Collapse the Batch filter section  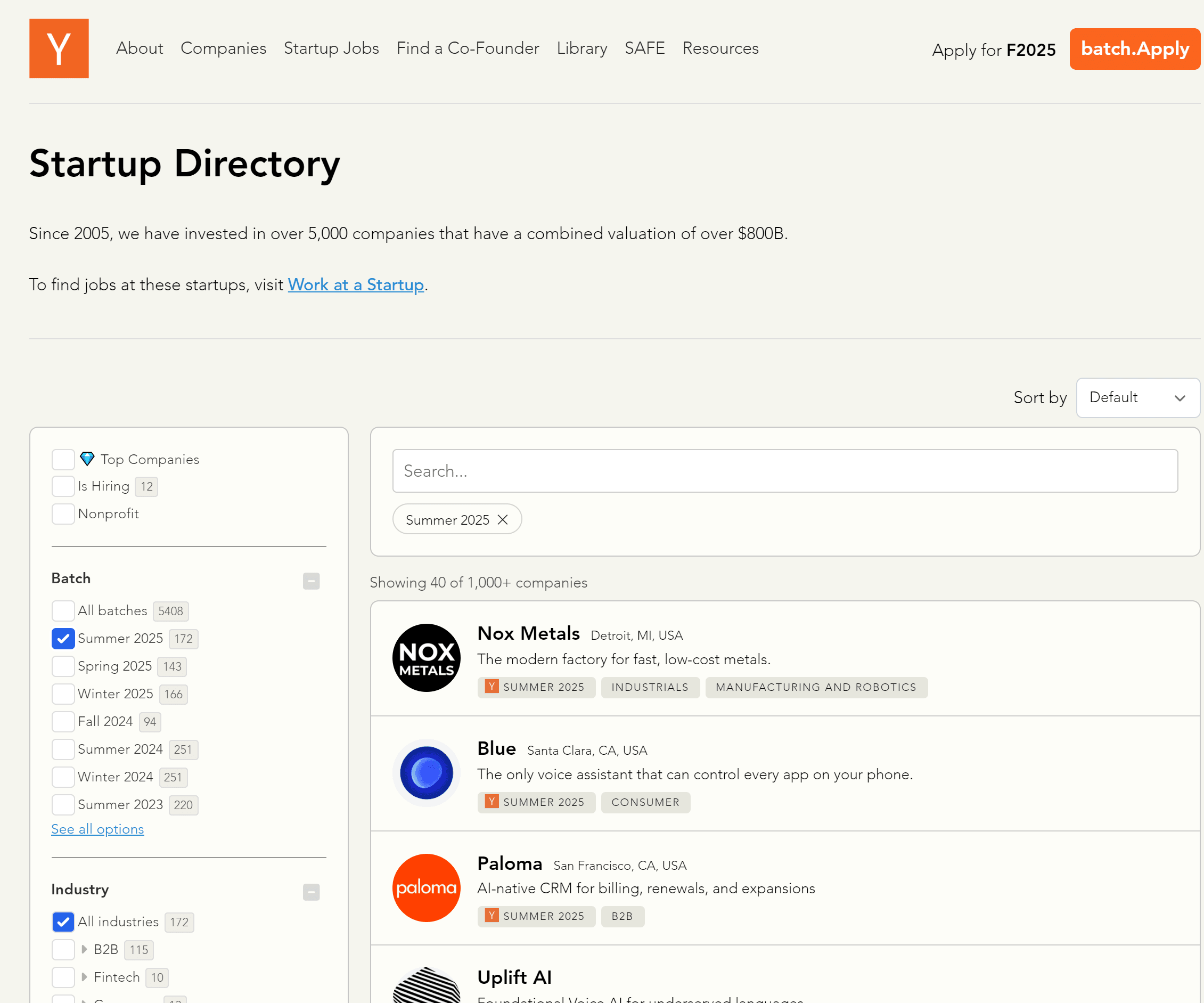coord(312,581)
